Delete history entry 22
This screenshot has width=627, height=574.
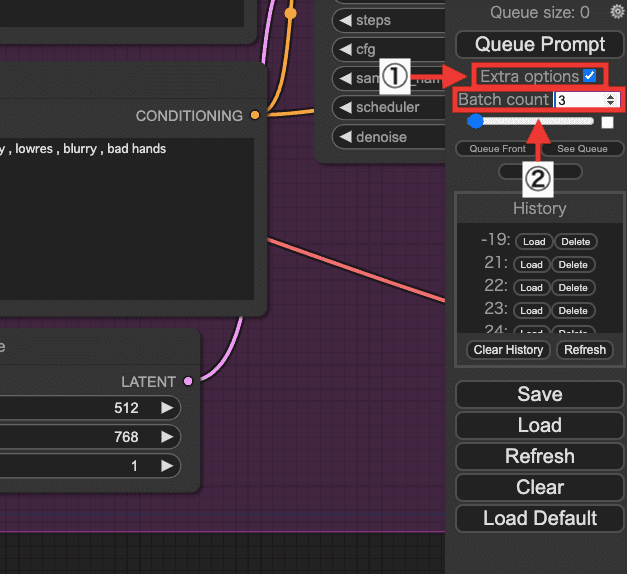573,288
